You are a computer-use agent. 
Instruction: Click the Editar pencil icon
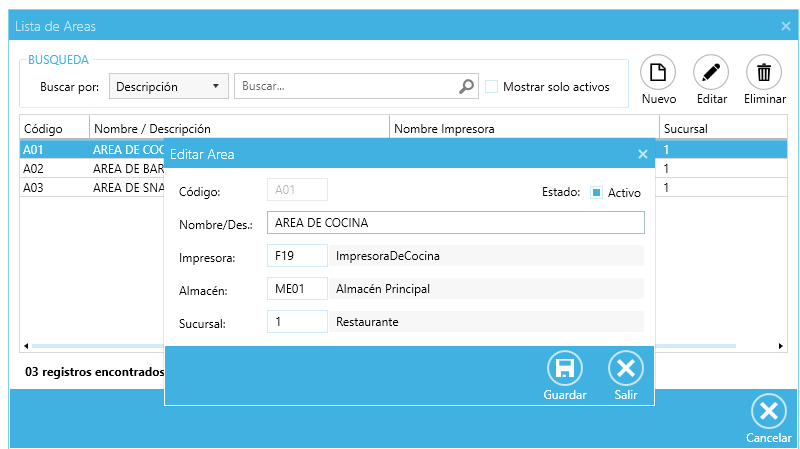click(x=711, y=73)
